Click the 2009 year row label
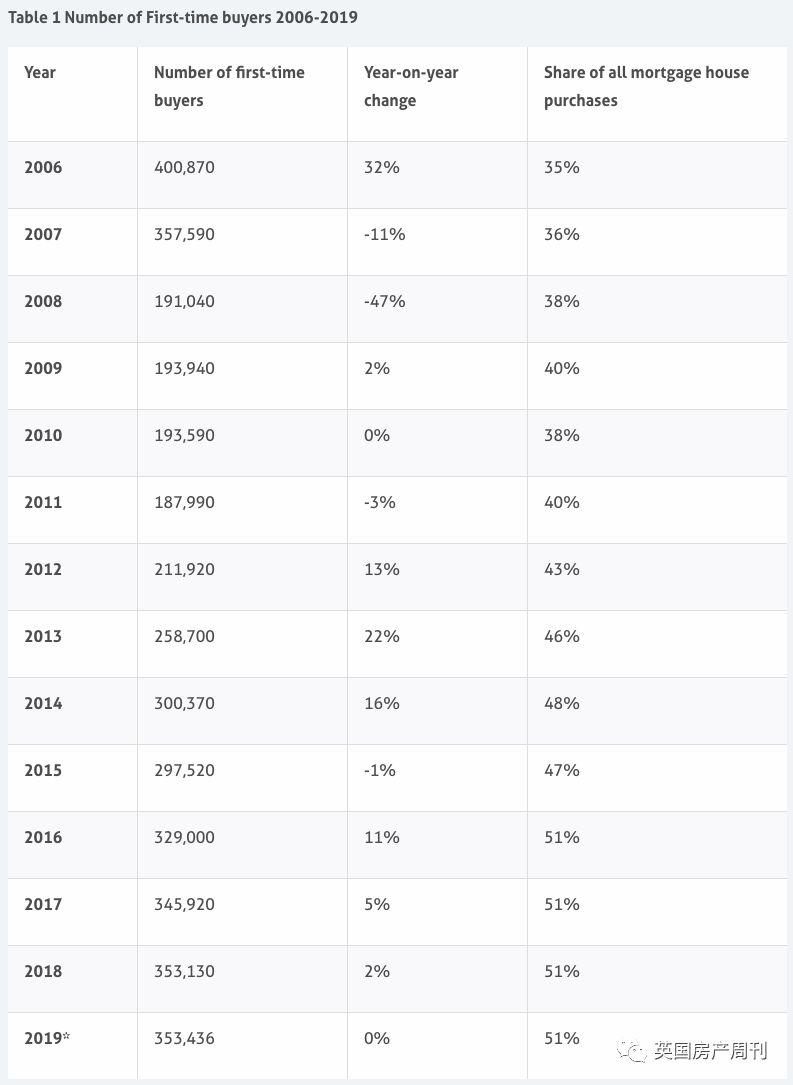This screenshot has width=793, height=1085. [x=43, y=368]
